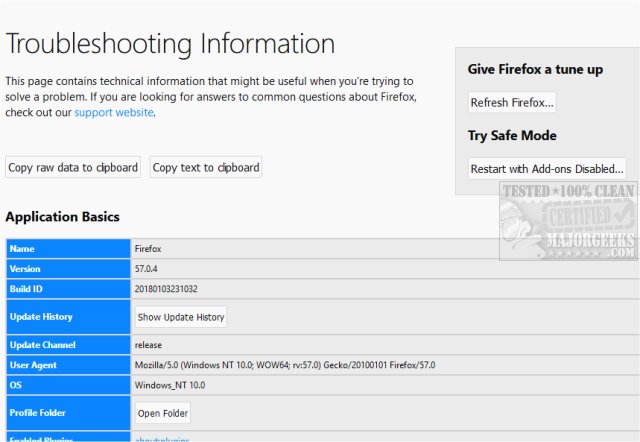Show Update History button

pos(181,317)
